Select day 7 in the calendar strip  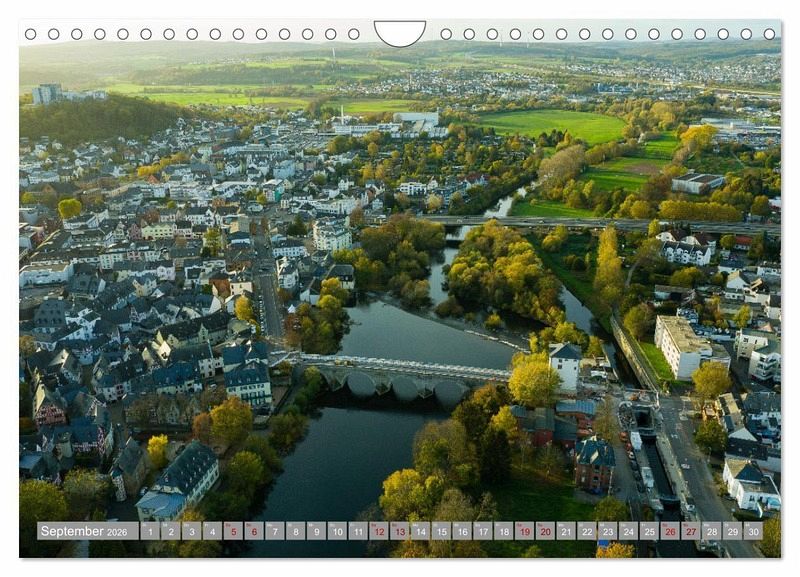(275, 531)
